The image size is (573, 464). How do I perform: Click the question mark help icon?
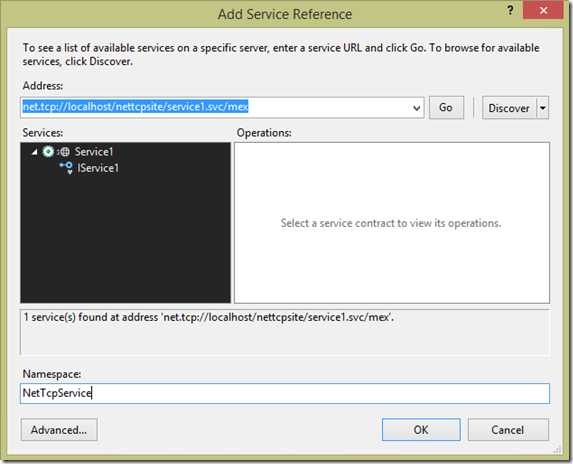510,10
